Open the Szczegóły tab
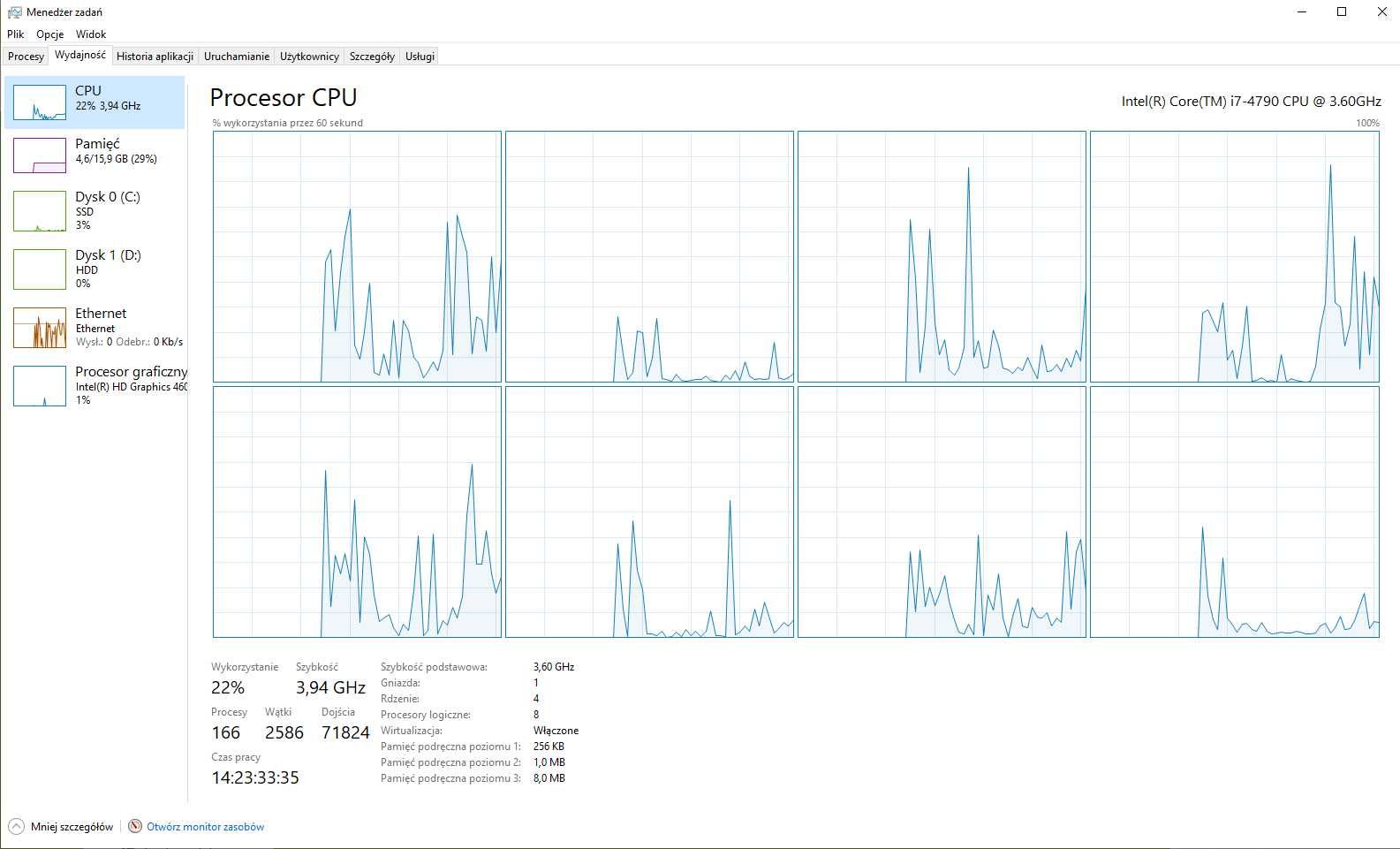 372,56
